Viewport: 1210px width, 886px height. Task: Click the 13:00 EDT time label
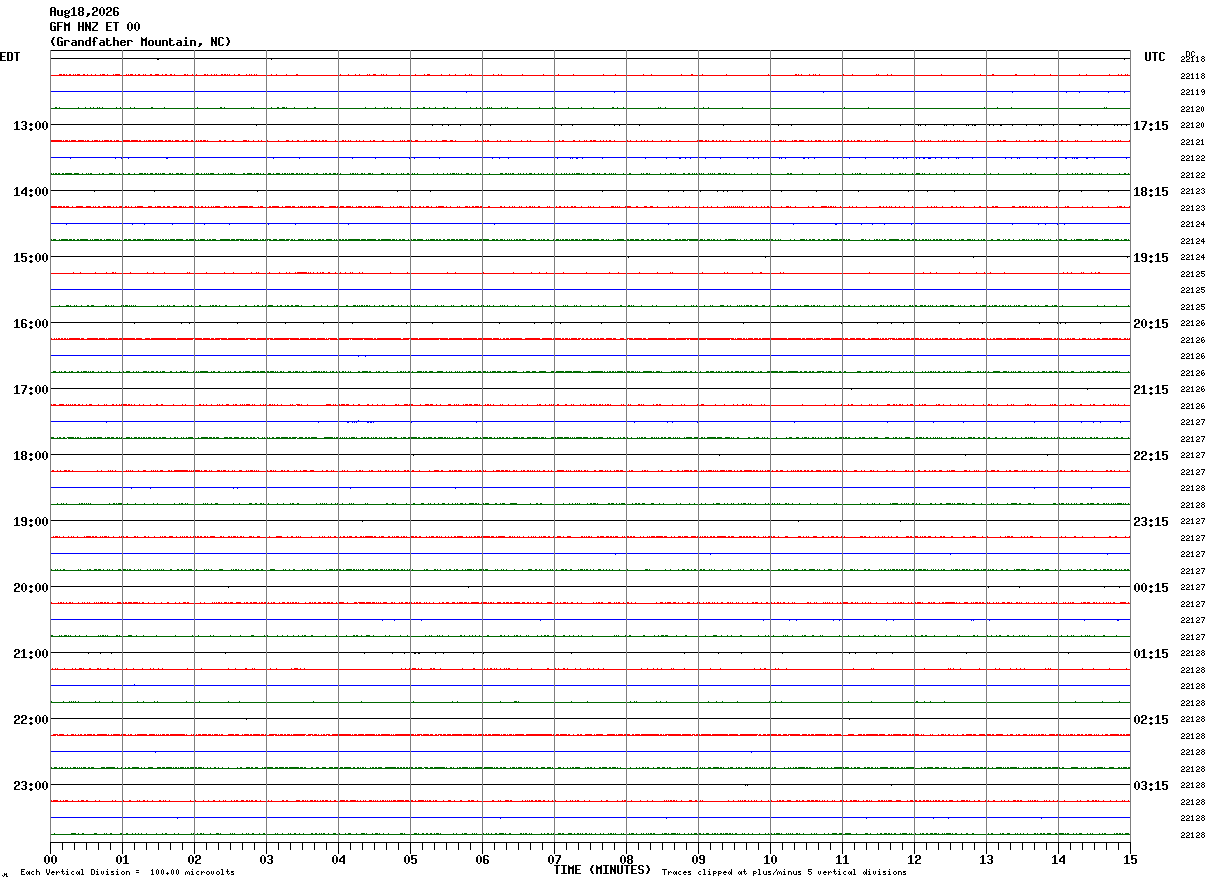pyautogui.click(x=30, y=126)
